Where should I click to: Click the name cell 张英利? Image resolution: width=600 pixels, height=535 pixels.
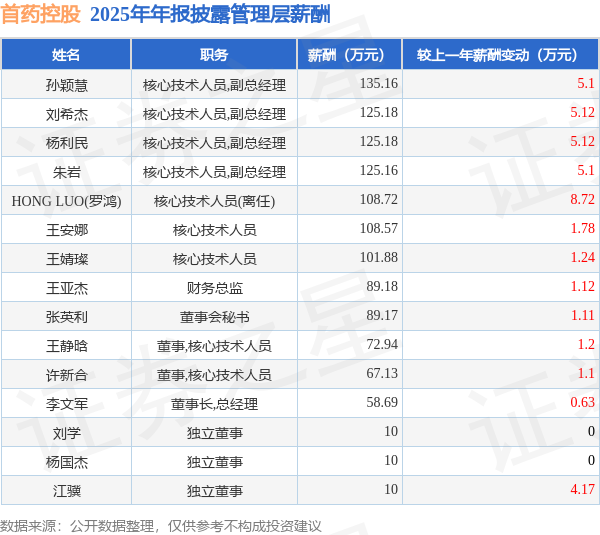pos(67,317)
